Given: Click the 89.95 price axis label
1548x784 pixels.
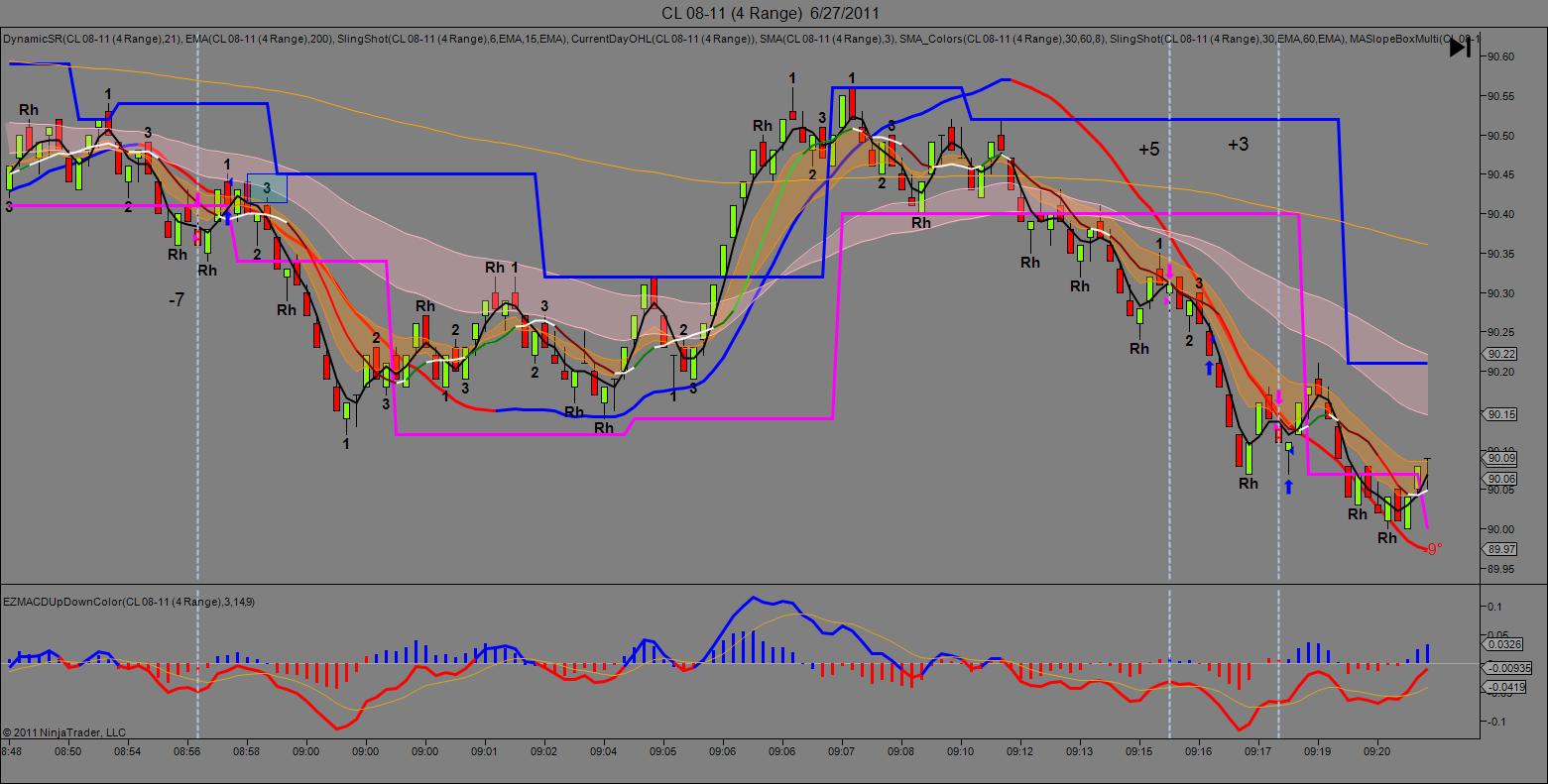Looking at the screenshot, I should coord(1501,569).
